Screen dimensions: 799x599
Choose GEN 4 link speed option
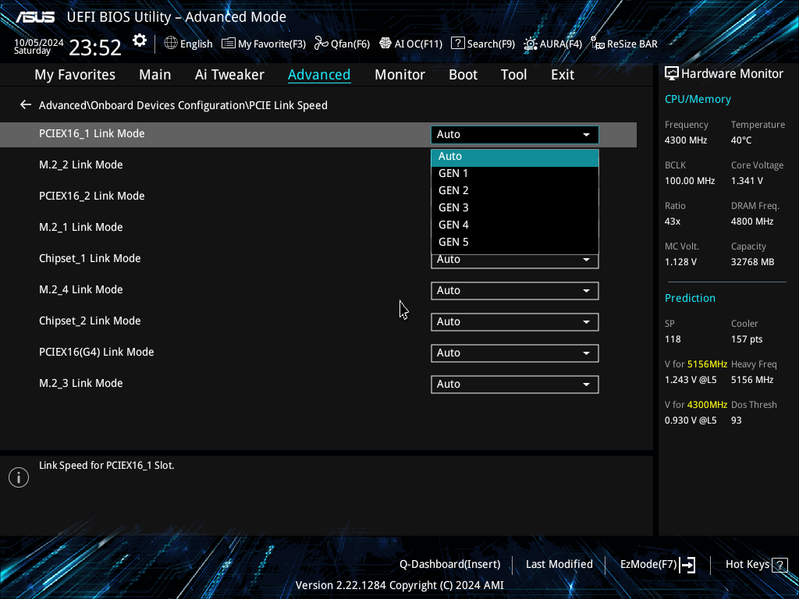click(515, 225)
